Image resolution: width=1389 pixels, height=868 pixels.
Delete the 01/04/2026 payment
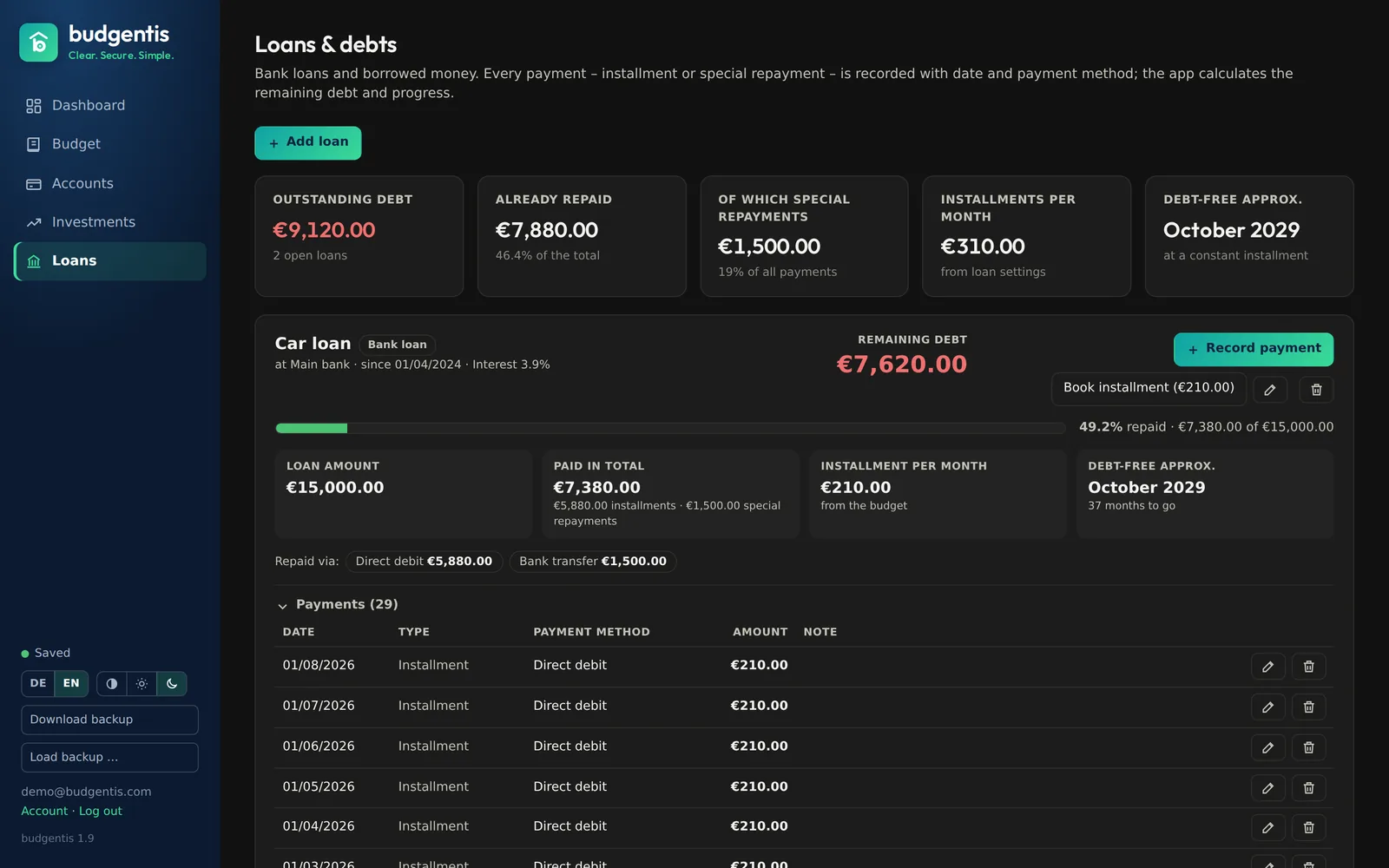tap(1308, 827)
